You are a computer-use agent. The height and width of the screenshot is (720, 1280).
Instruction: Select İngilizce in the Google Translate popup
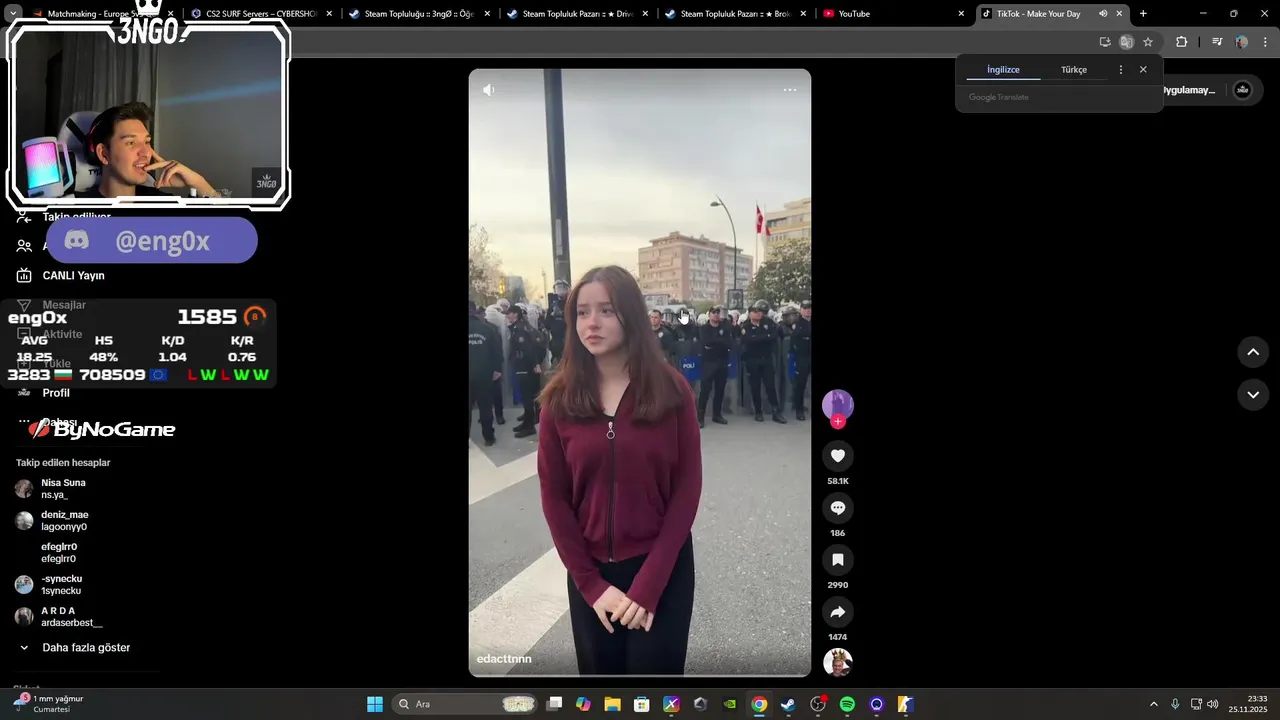(x=1003, y=70)
